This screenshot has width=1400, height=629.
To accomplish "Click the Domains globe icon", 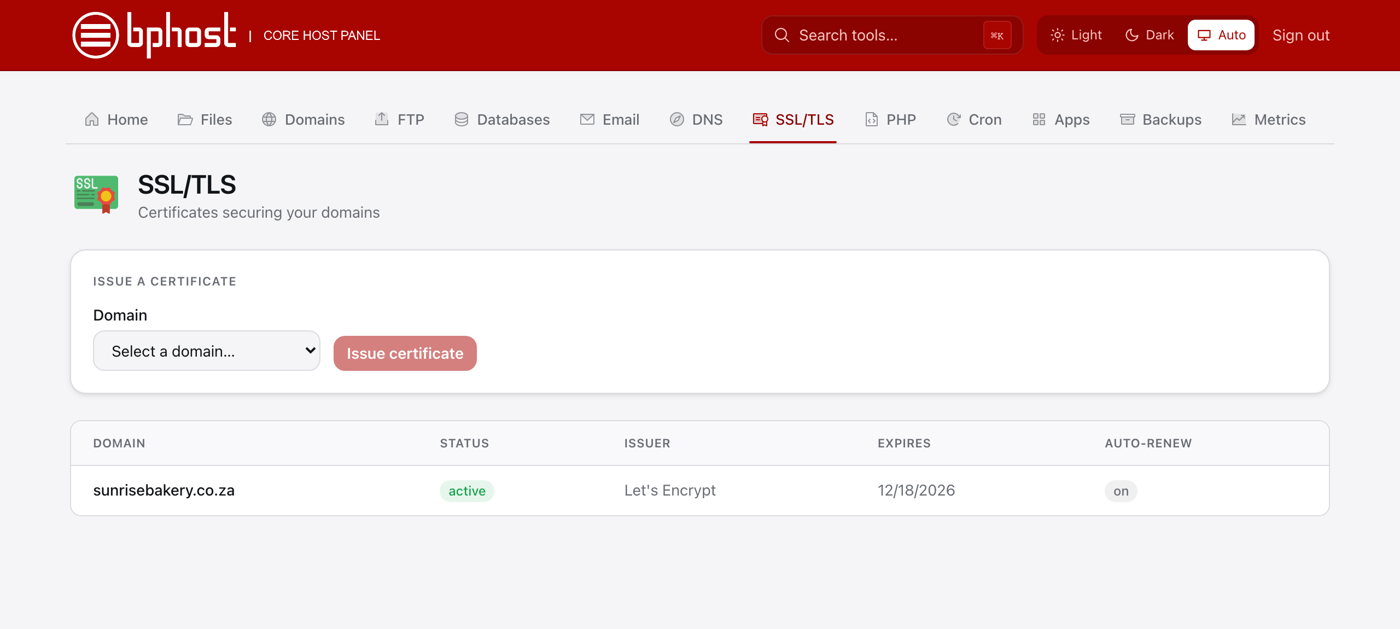I will point(269,119).
